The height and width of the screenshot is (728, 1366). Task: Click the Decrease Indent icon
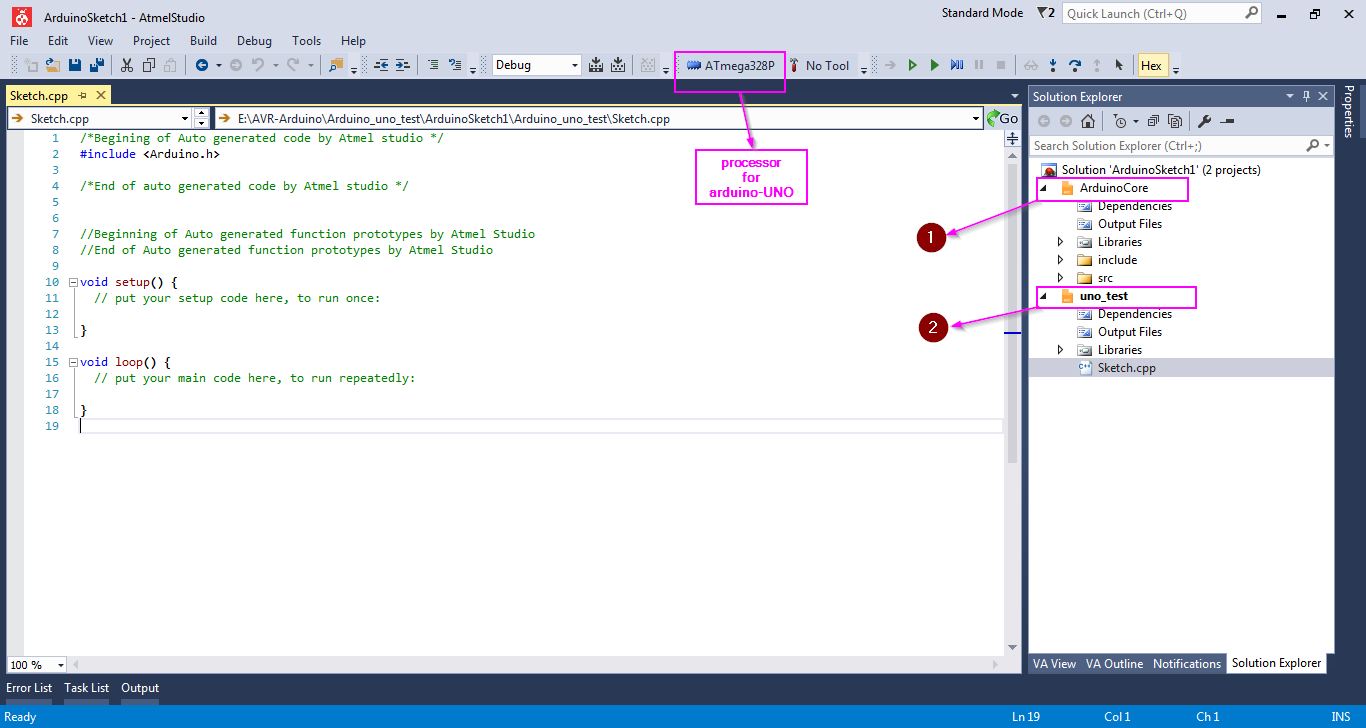tap(381, 65)
